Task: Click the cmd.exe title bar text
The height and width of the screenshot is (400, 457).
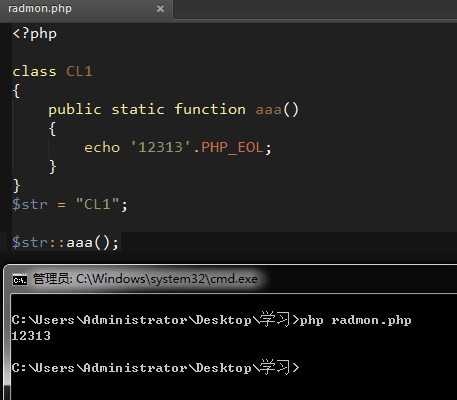Action: click(x=145, y=279)
